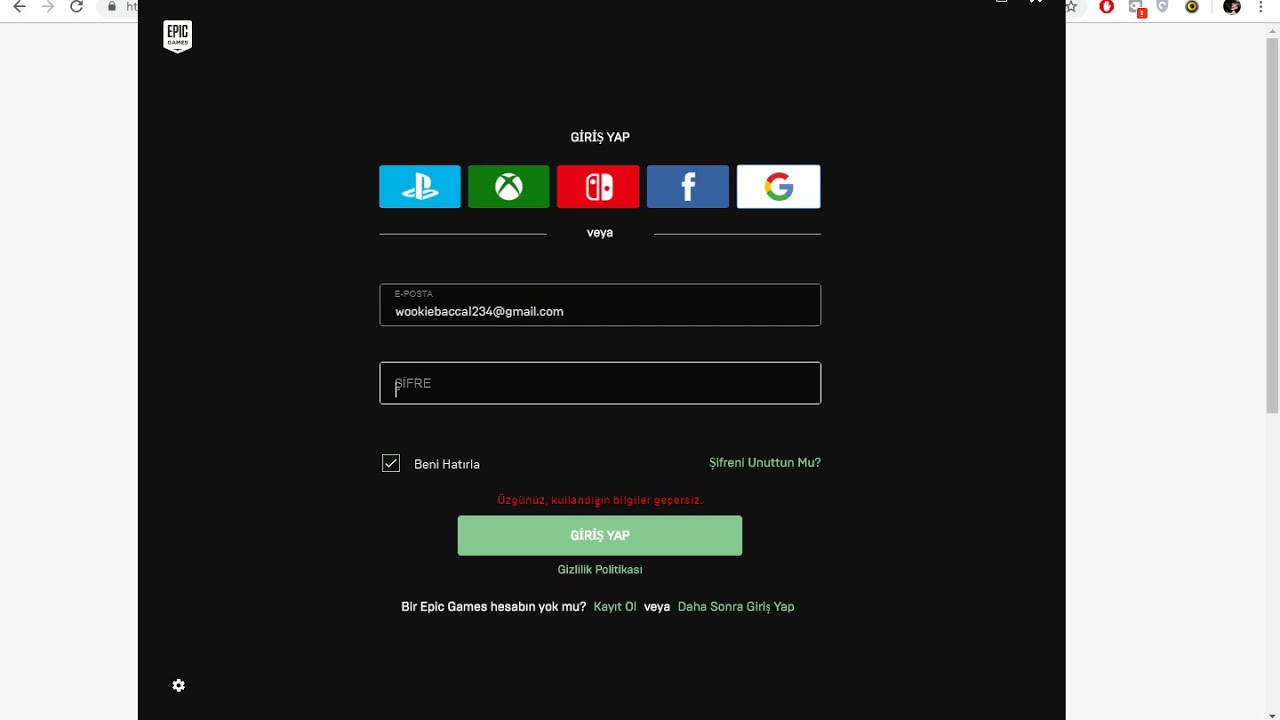Click the site lock padlock icon
1280x720 pixels.
[111, 7]
